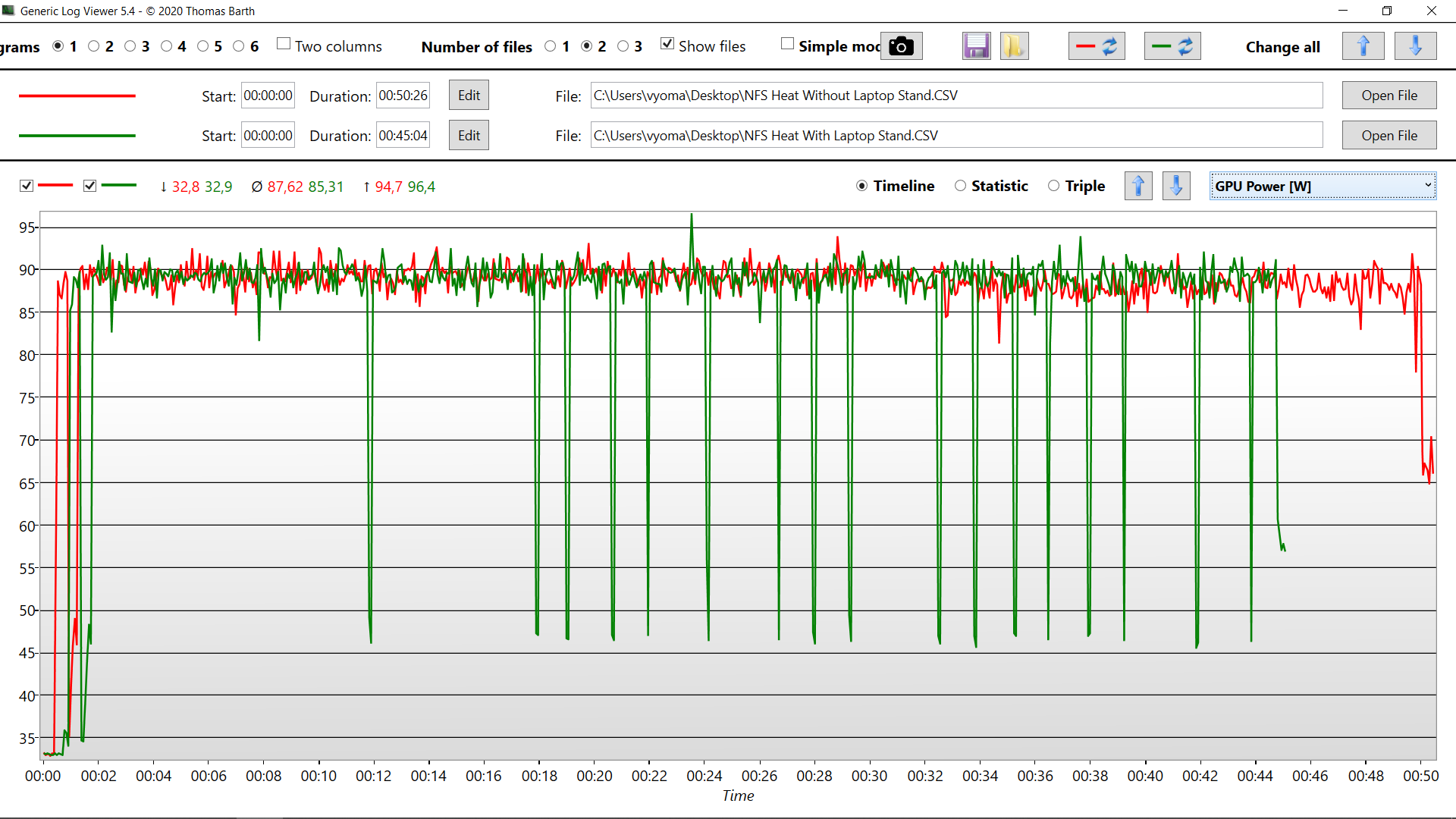Click the purple floppy disk save icon
Screen dimensions: 1456x819
(x=977, y=46)
